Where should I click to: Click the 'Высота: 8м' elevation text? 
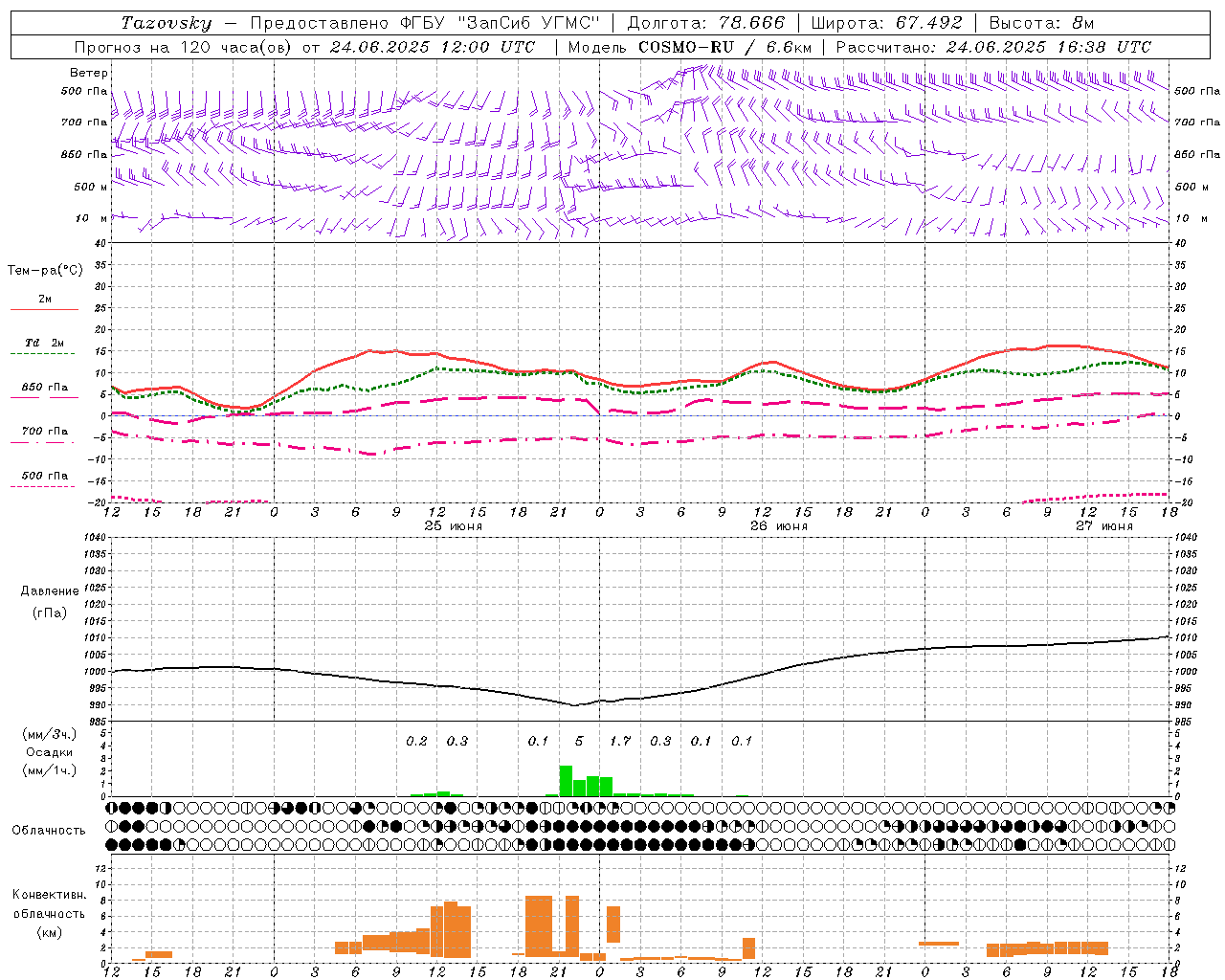1040,23
